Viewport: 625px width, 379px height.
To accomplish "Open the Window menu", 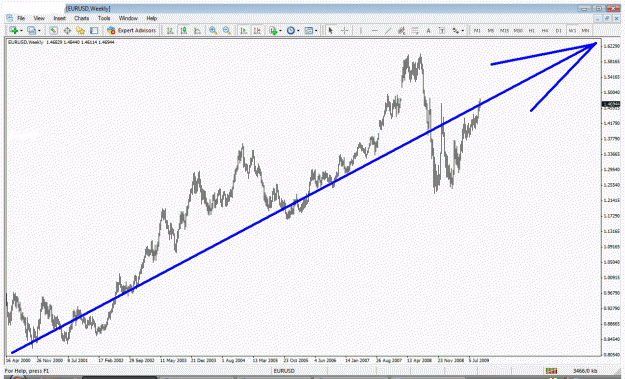I will coord(128,18).
